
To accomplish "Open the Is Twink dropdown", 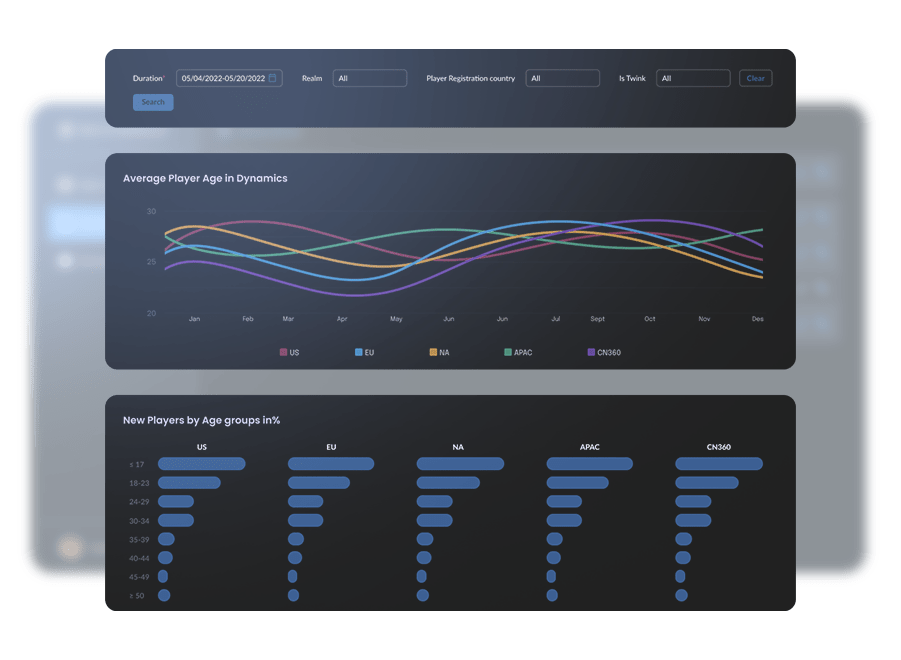I will click(693, 78).
